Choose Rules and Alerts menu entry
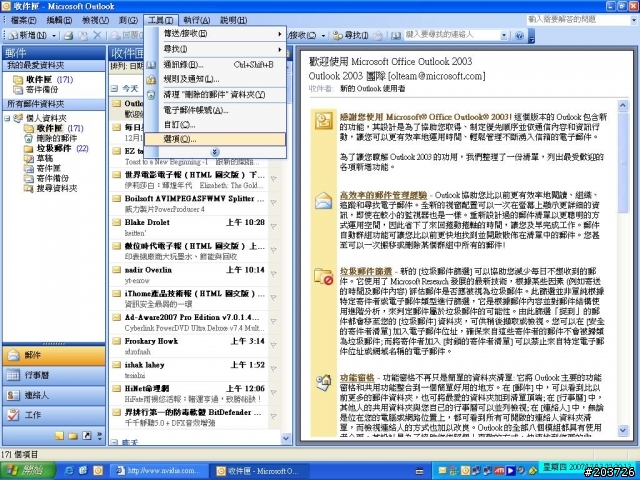Viewport: 640px width, 480px height. coord(215,79)
